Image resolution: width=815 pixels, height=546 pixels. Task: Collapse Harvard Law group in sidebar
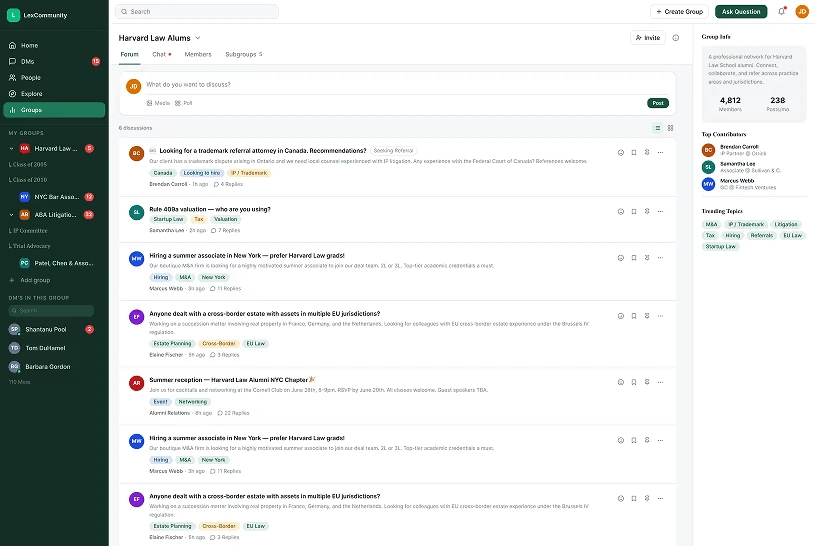coord(12,148)
